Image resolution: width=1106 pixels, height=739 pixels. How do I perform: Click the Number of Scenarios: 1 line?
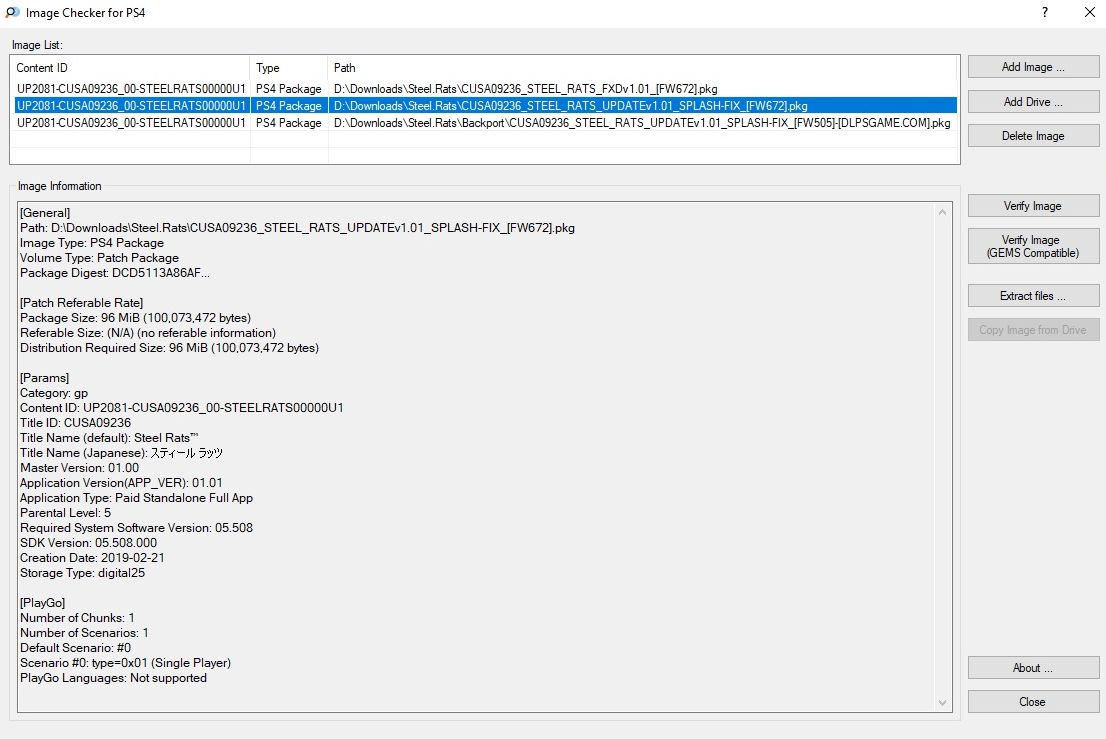click(84, 633)
